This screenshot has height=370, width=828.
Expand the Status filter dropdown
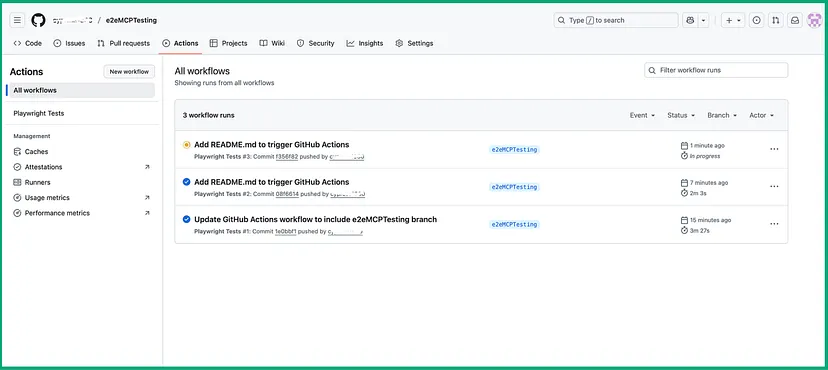pyautogui.click(x=681, y=115)
